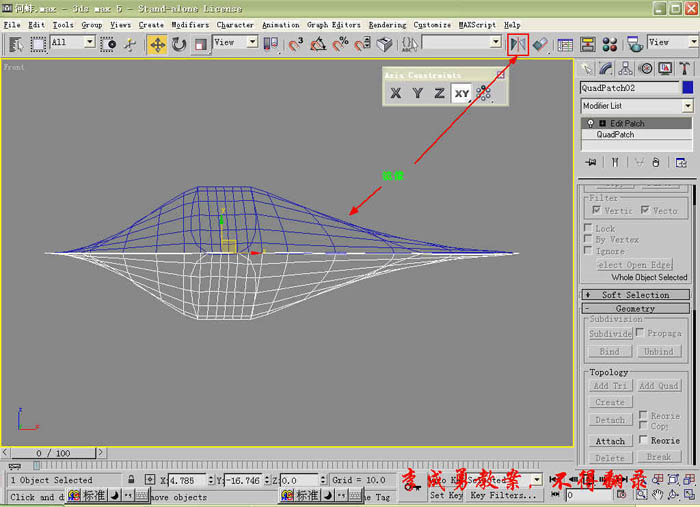Click the rectangular selection region icon
The width and height of the screenshot is (700, 507).
pyautogui.click(x=38, y=44)
